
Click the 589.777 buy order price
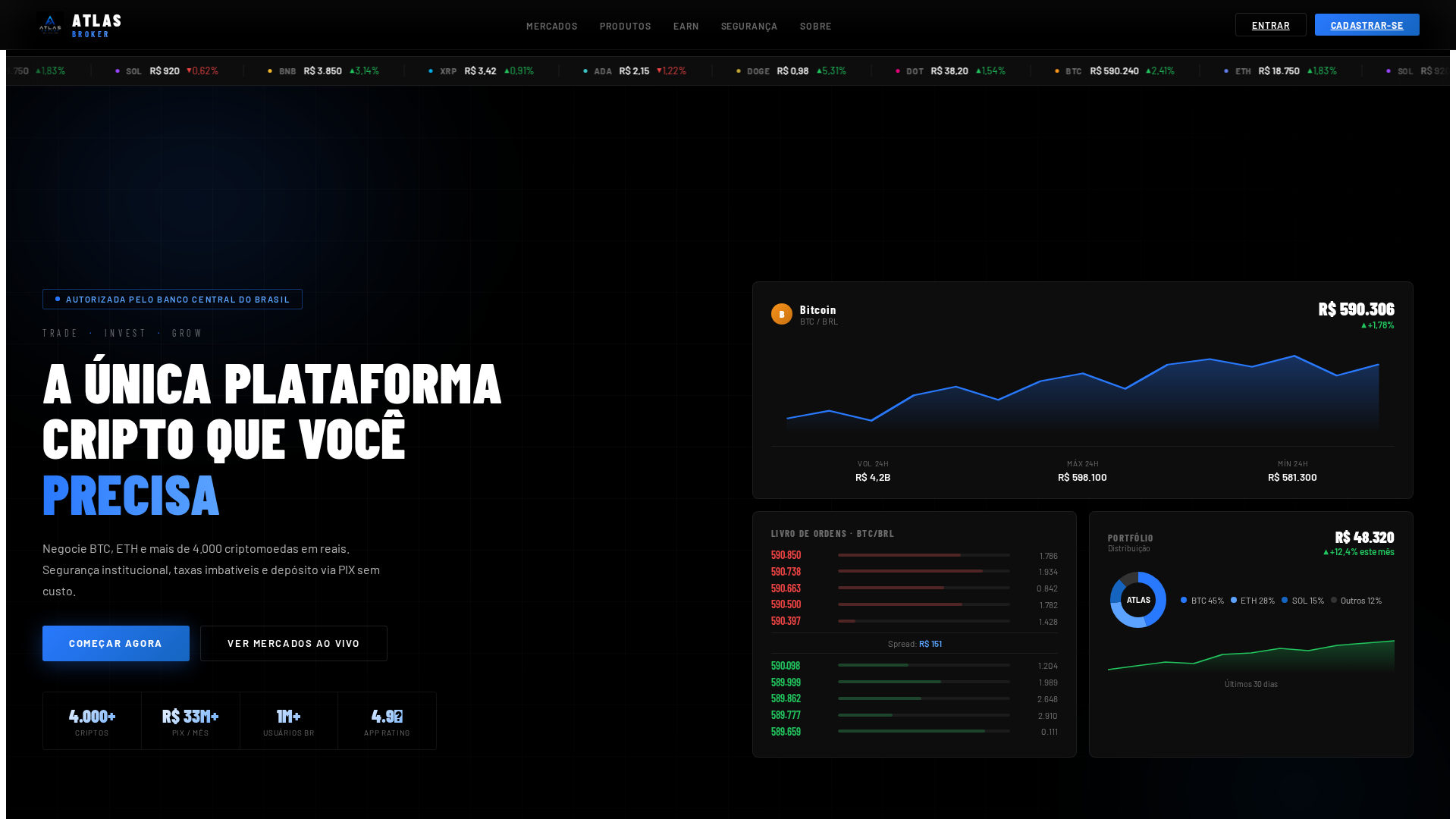coord(786,715)
